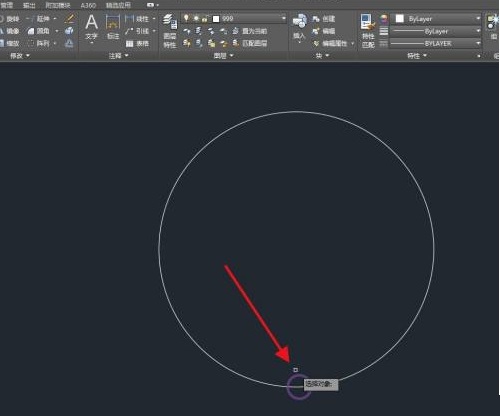Viewport: 500px width, 416px height.
Task: Open 线性 dimension dropdown arrow
Action: (154, 19)
